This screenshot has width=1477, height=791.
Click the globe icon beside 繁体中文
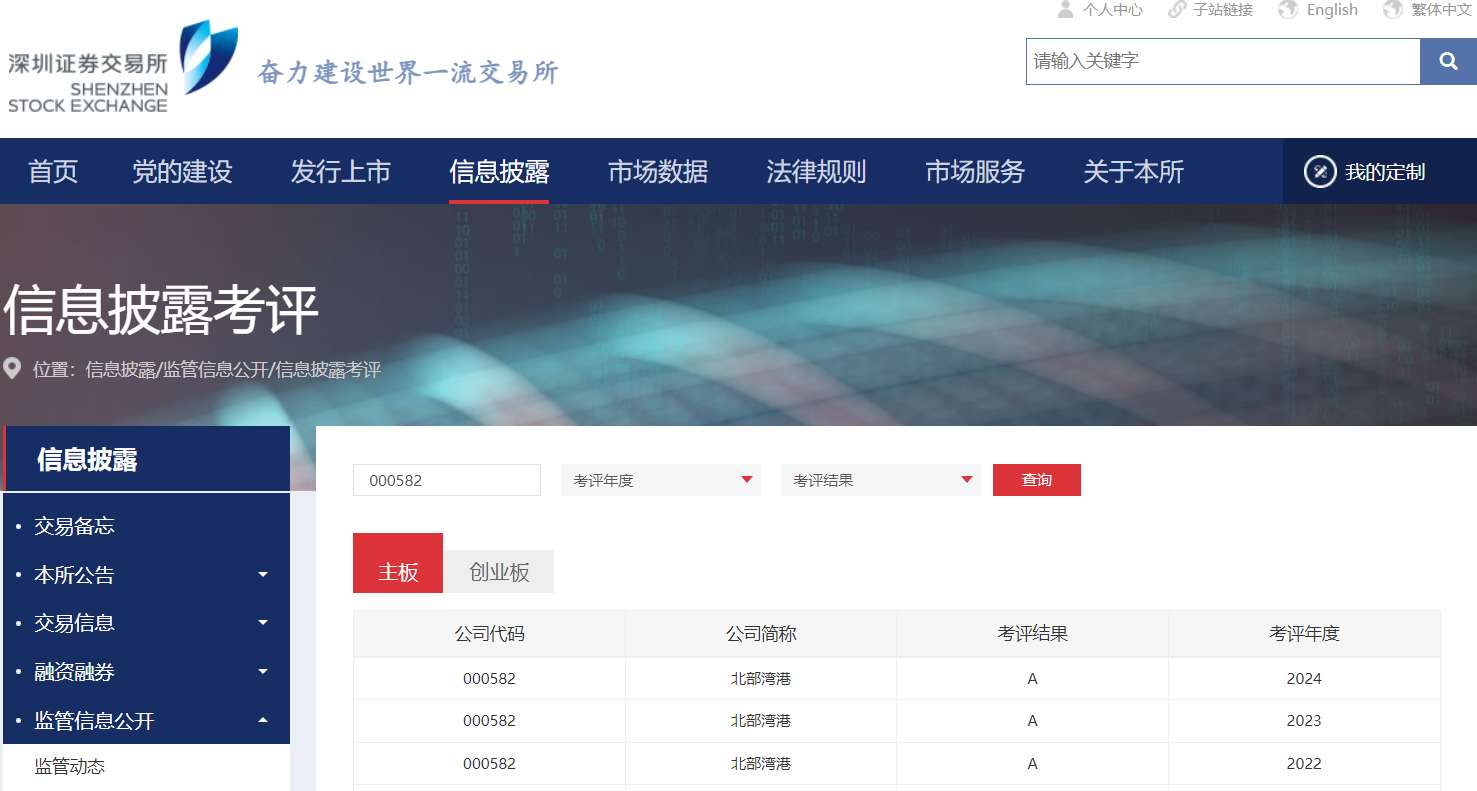pos(1393,10)
